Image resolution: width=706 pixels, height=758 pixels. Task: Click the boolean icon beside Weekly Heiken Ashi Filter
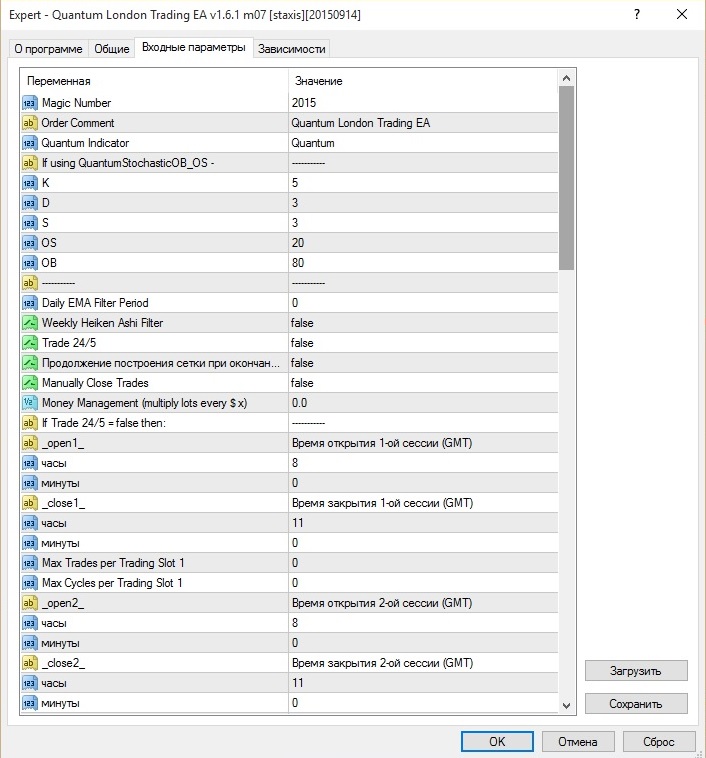(29, 323)
